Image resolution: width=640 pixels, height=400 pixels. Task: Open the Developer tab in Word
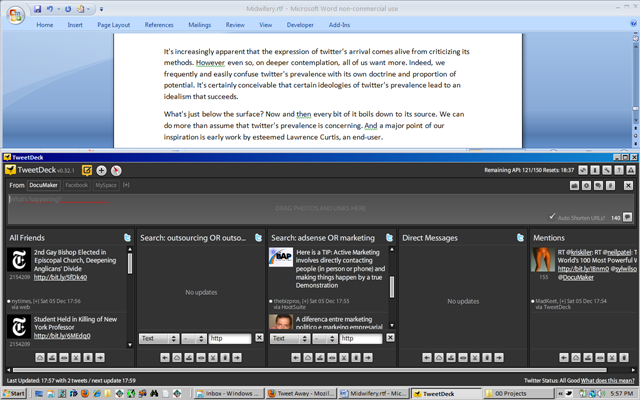click(300, 25)
